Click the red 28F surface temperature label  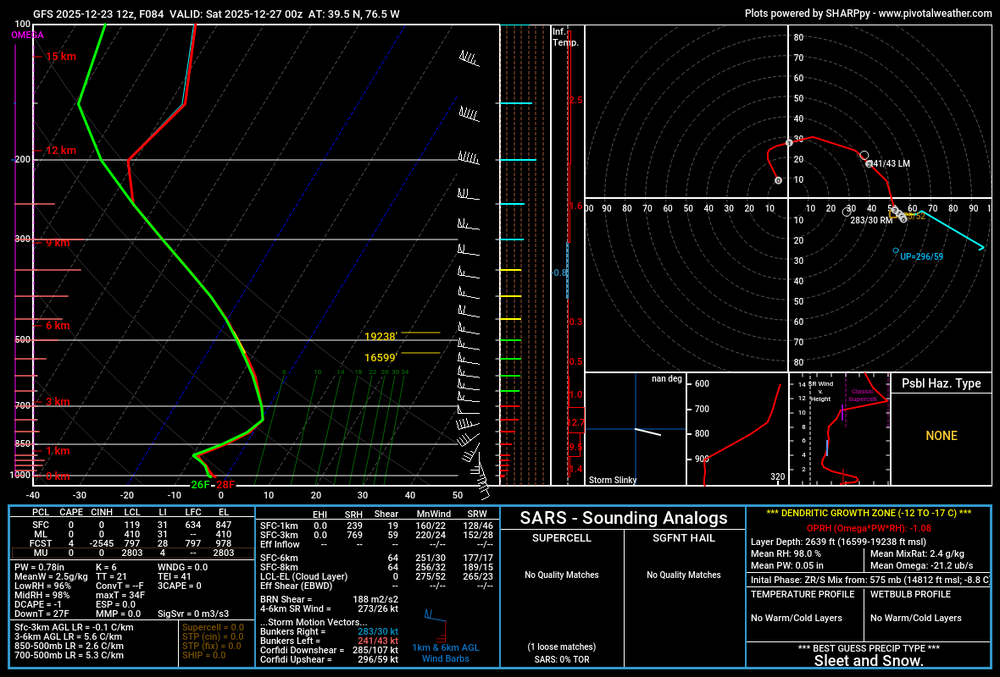(x=226, y=485)
